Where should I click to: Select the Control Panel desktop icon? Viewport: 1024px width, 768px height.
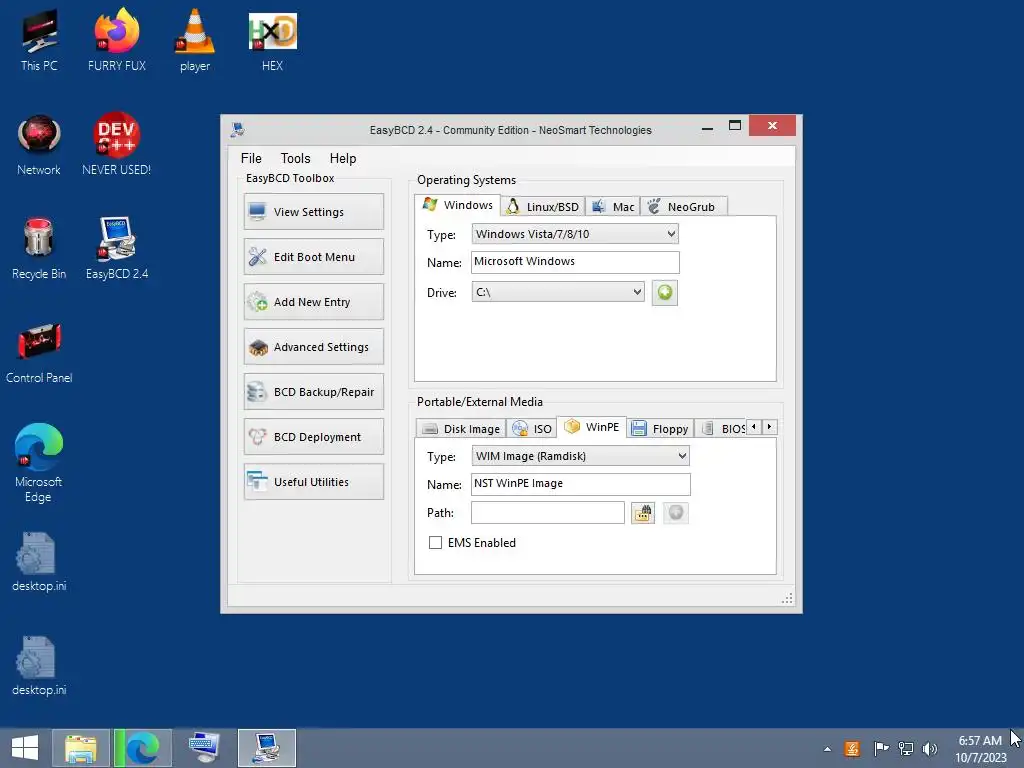39,353
